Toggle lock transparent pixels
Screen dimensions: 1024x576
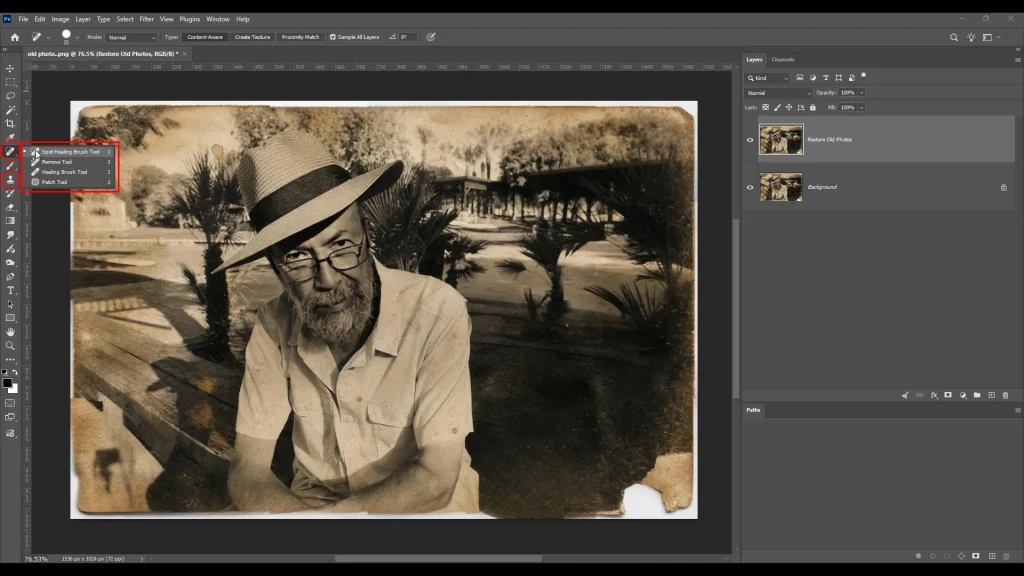(765, 107)
